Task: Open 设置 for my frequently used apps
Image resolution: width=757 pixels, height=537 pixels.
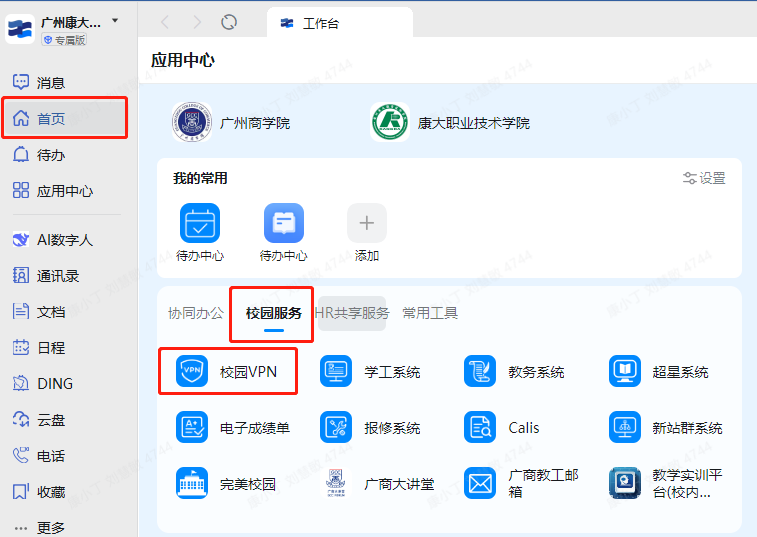Action: pyautogui.click(x=704, y=178)
